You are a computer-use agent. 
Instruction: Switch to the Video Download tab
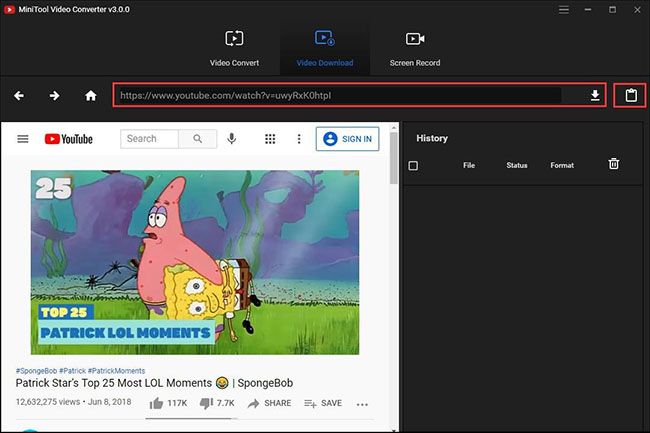coord(325,49)
